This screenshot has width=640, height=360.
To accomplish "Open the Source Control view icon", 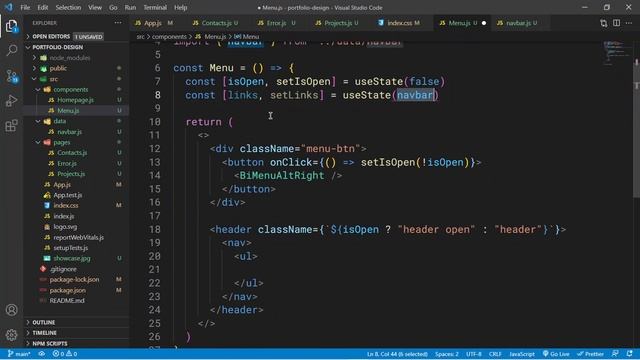I will tap(12, 76).
